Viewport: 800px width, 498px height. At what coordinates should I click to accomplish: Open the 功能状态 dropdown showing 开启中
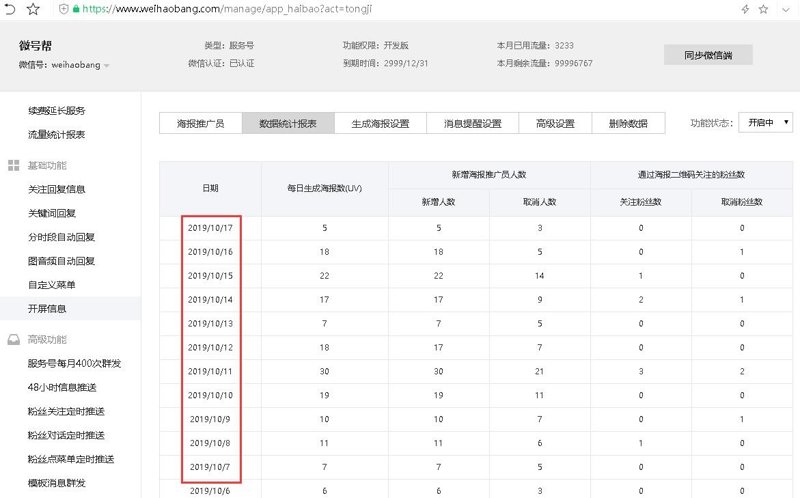coord(766,123)
